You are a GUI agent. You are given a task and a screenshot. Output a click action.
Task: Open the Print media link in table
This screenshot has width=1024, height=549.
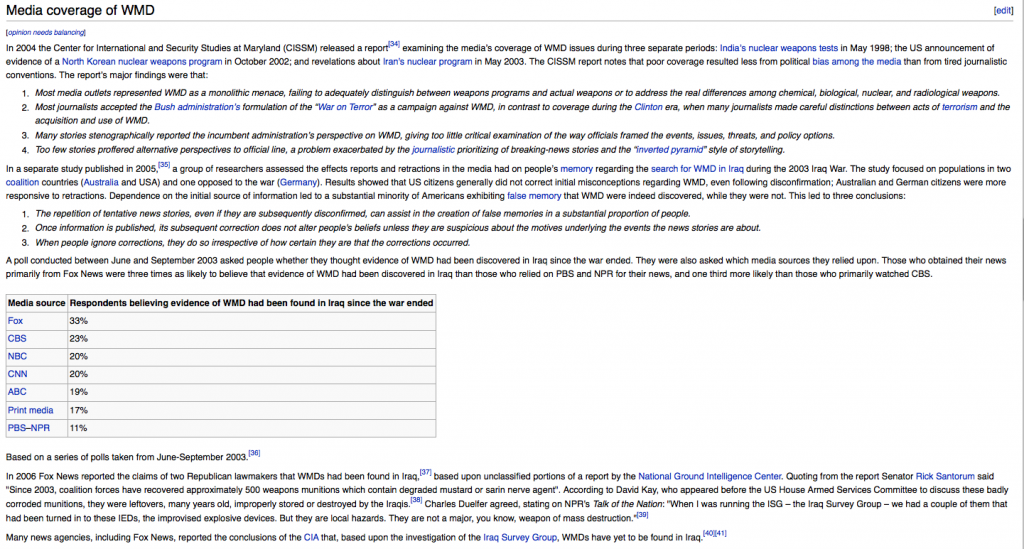click(x=31, y=411)
